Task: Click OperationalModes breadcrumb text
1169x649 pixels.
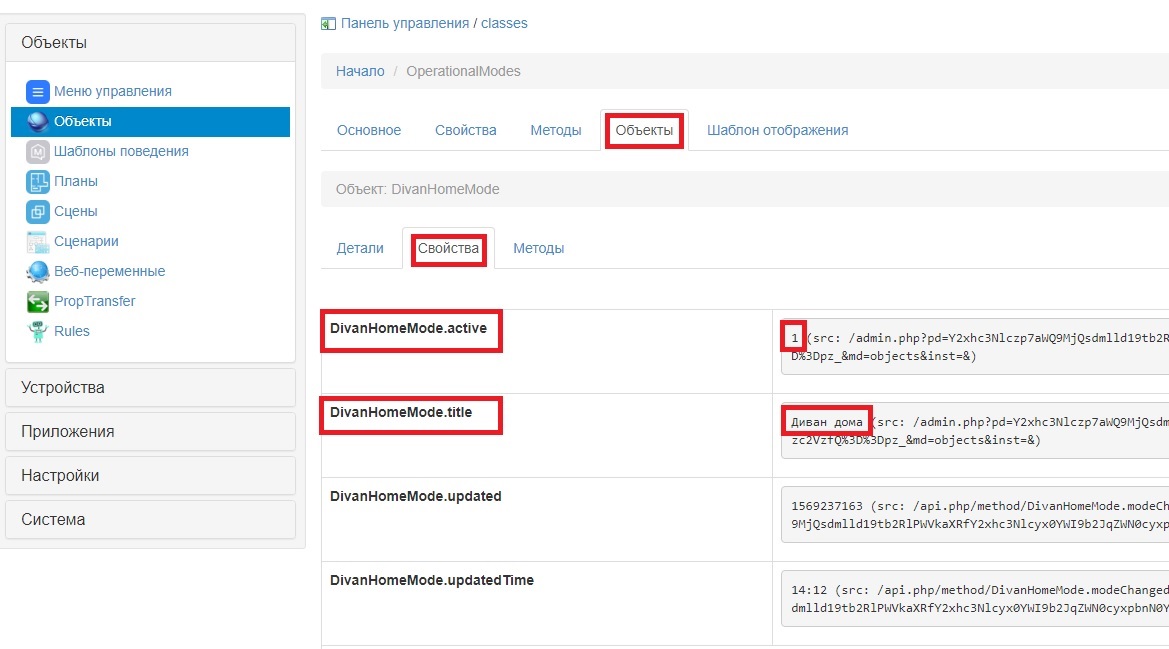Action: pos(463,72)
